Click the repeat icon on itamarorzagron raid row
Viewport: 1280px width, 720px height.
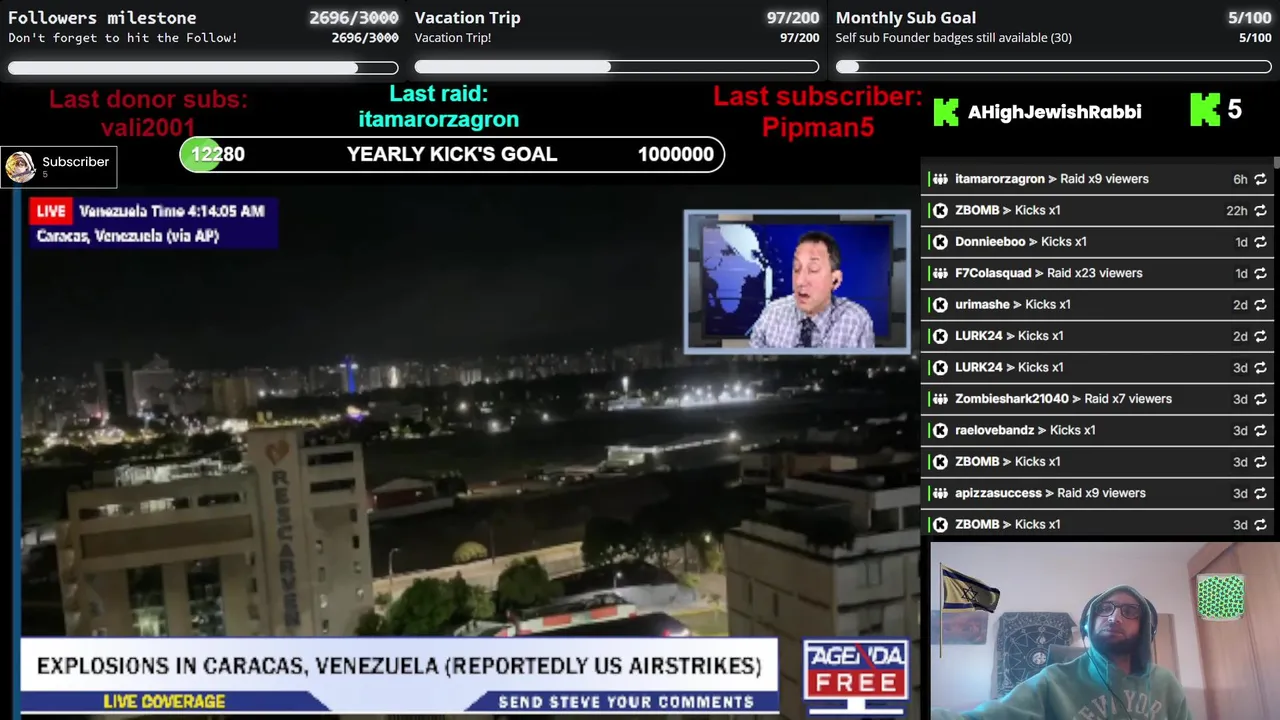point(1260,179)
